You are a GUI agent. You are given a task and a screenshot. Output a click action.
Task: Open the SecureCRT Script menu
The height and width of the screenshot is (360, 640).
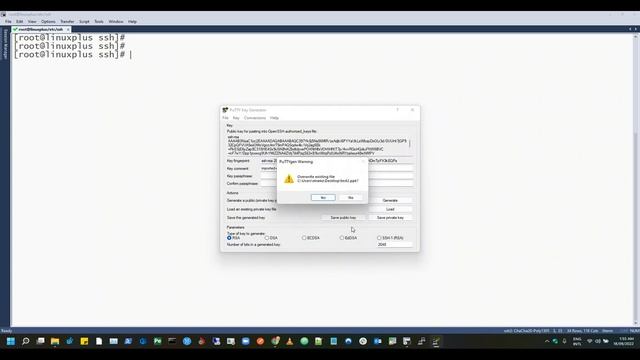(x=84, y=22)
